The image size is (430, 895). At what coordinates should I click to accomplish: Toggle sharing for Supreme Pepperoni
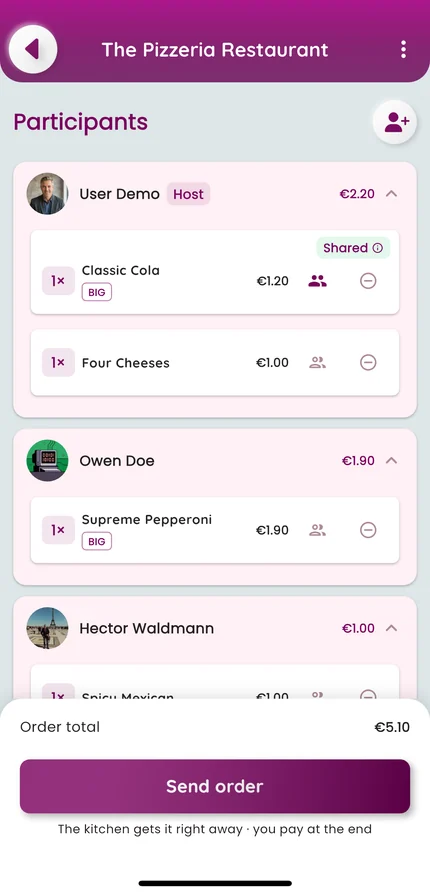318,530
